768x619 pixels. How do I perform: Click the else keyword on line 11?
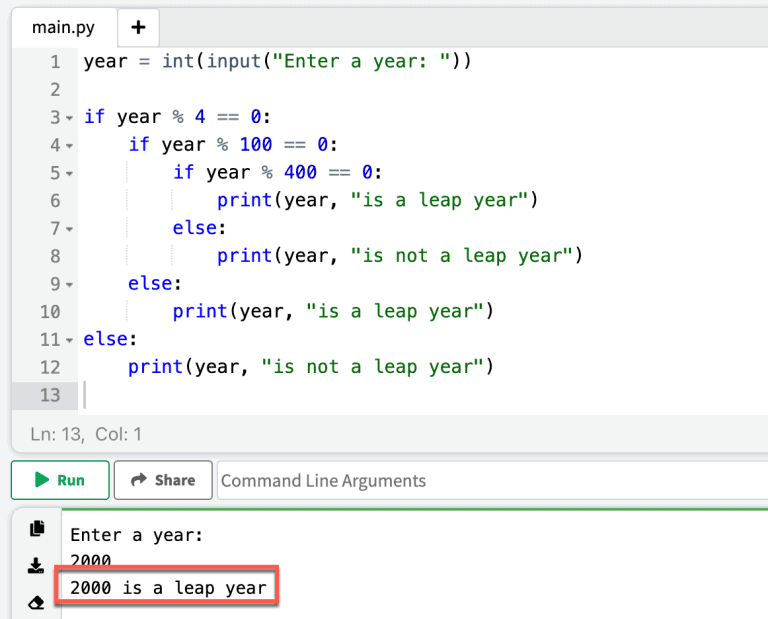106,339
